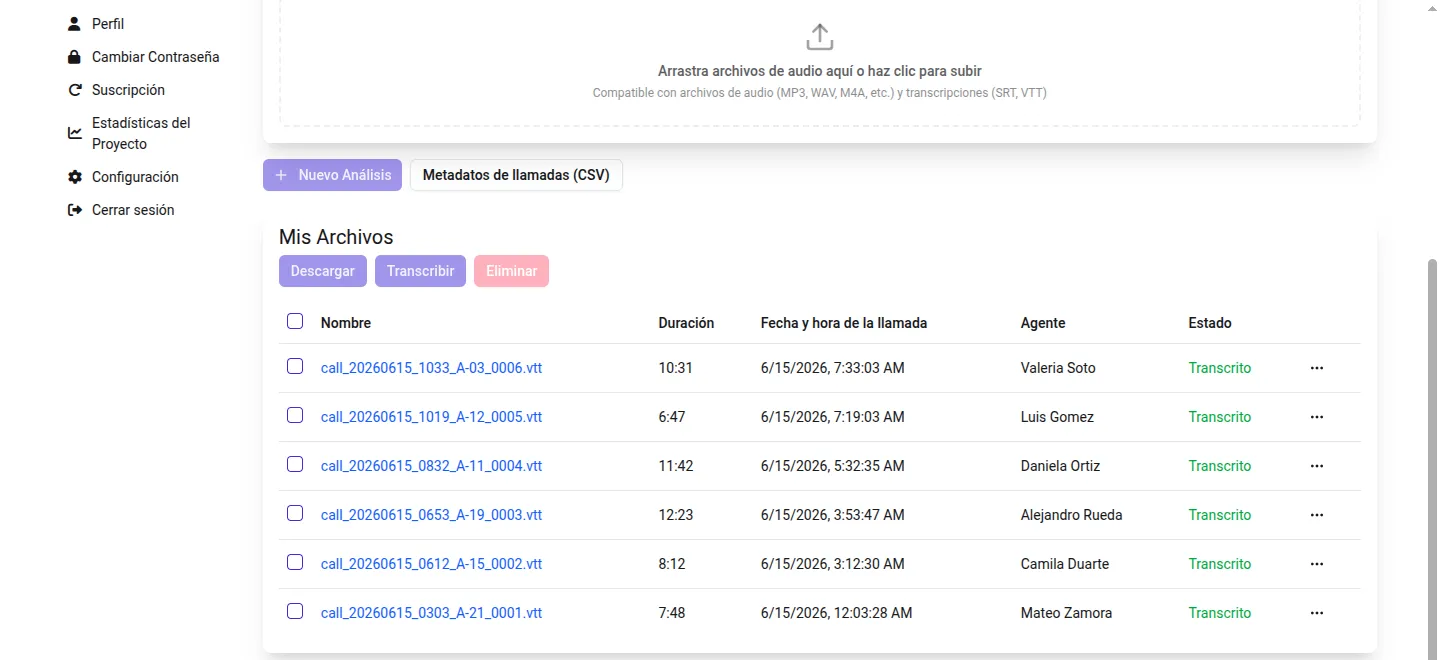Open three-dot menu for Mateo Zamora row
Image resolution: width=1440 pixels, height=660 pixels.
tap(1317, 613)
